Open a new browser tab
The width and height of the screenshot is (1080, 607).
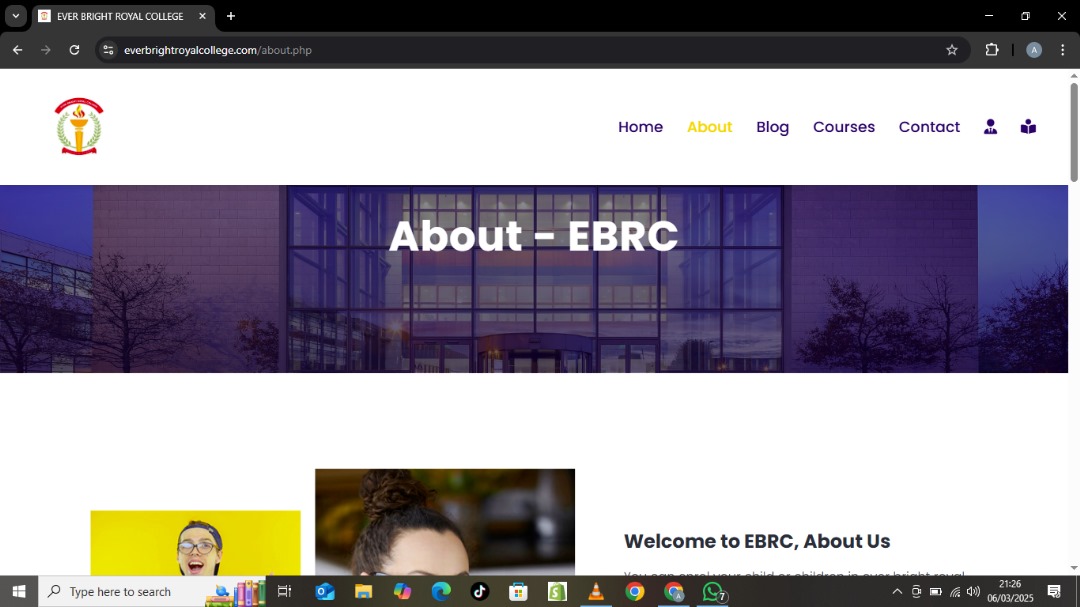click(231, 16)
